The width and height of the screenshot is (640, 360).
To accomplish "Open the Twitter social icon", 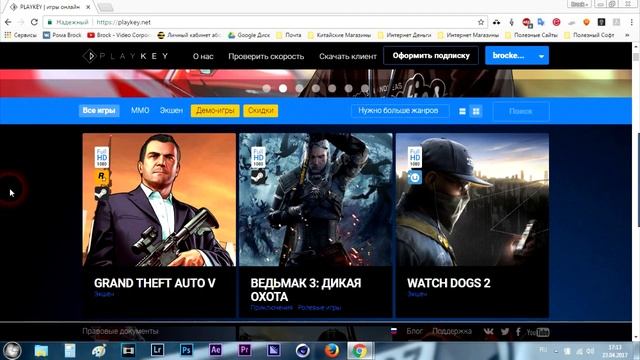I will point(505,331).
